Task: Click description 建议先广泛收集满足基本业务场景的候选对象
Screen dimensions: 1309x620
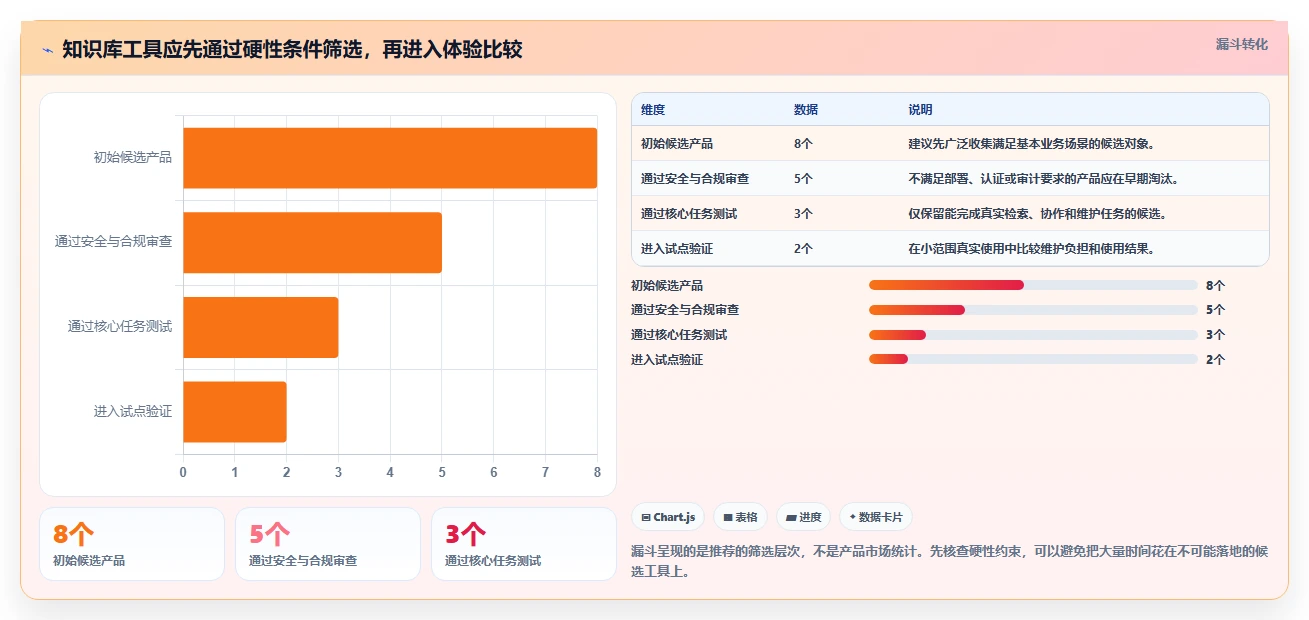Action: (x=1034, y=144)
